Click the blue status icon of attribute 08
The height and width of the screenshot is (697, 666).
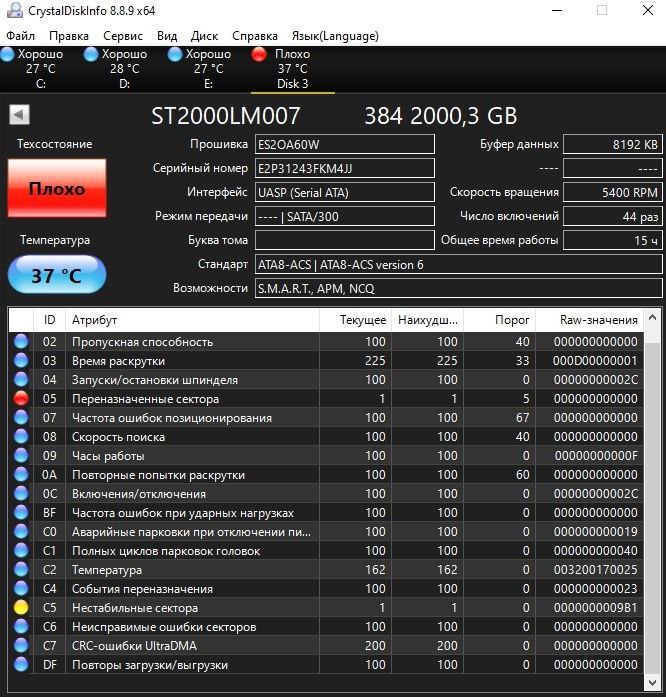[21, 437]
